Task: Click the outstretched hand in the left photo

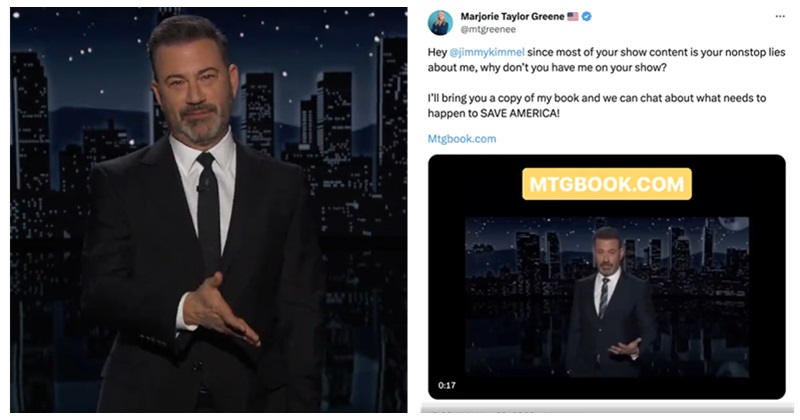Action: [x=219, y=311]
